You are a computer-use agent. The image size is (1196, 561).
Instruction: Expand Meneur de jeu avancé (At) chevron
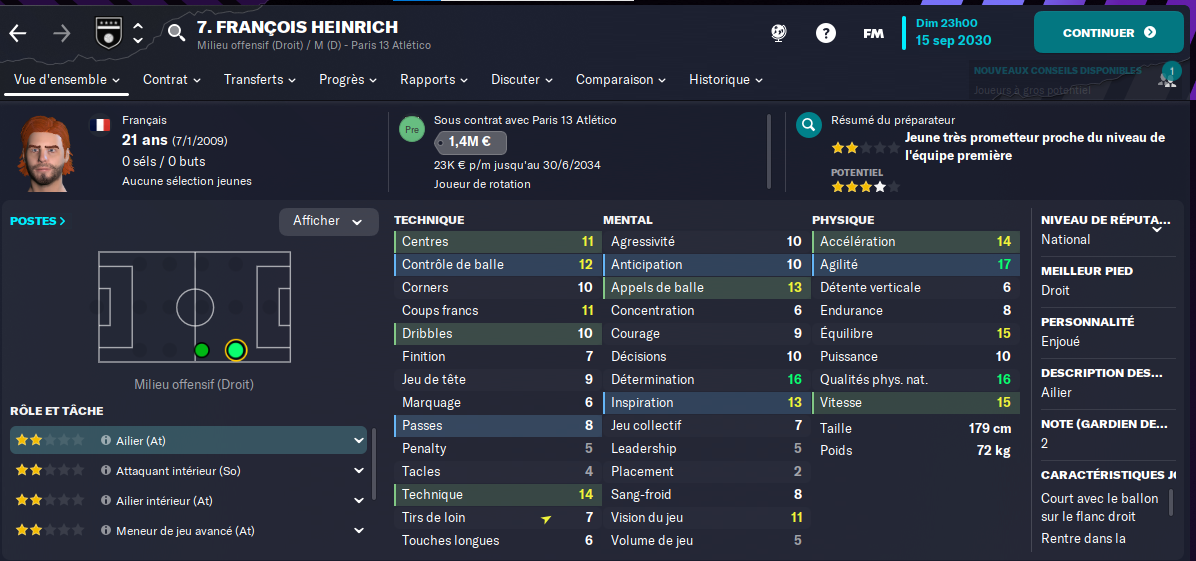[x=358, y=530]
